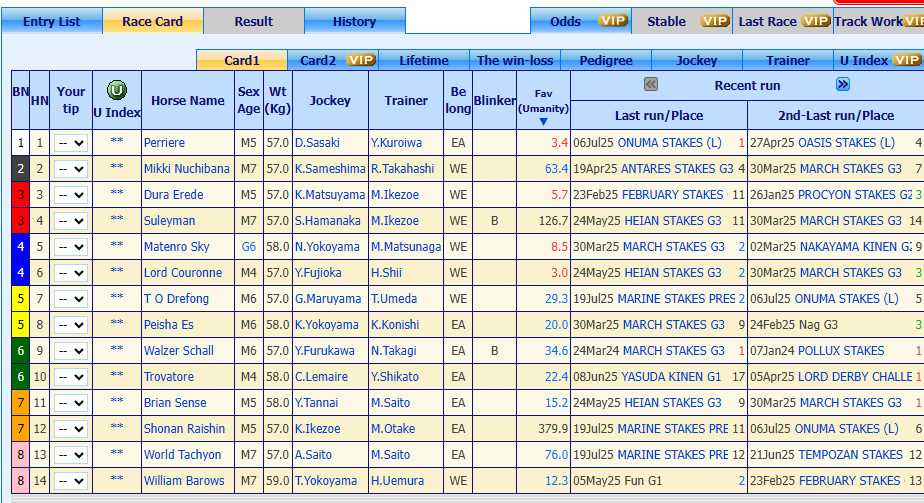
Task: Click VIP badge on Last Race tab
Action: point(816,21)
